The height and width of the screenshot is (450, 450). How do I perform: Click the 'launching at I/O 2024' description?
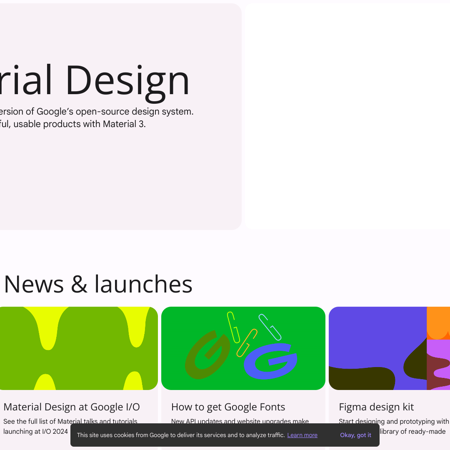click(35, 431)
